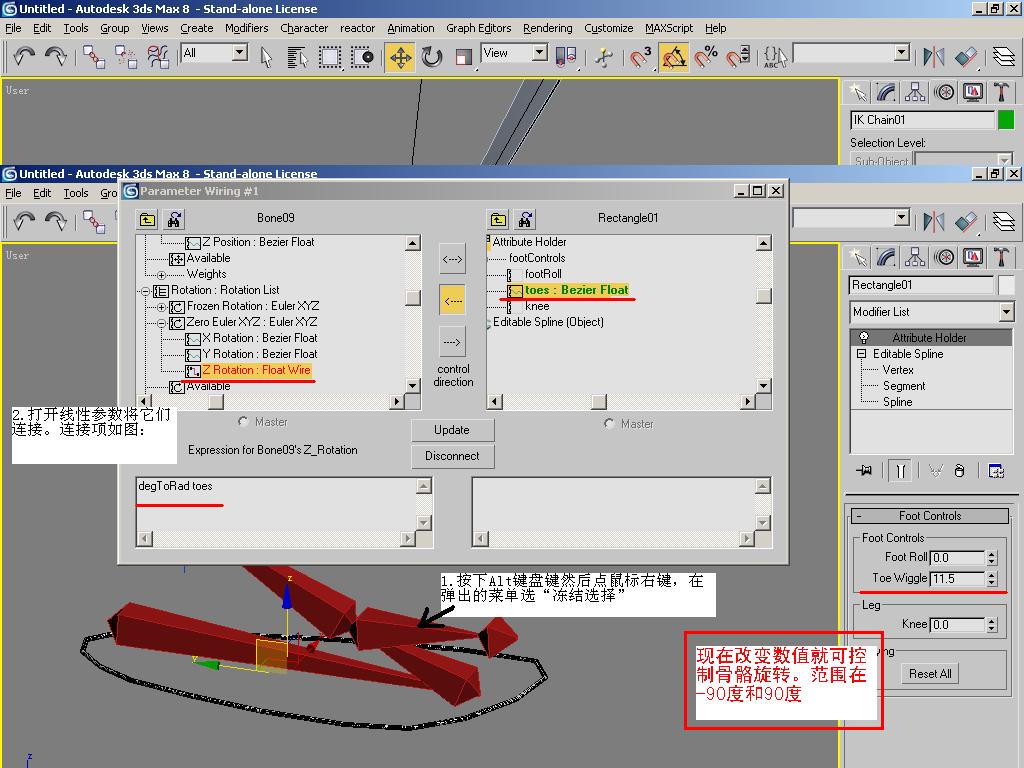Click Rectangle01 object color swatch
The image size is (1024, 768).
[1006, 285]
